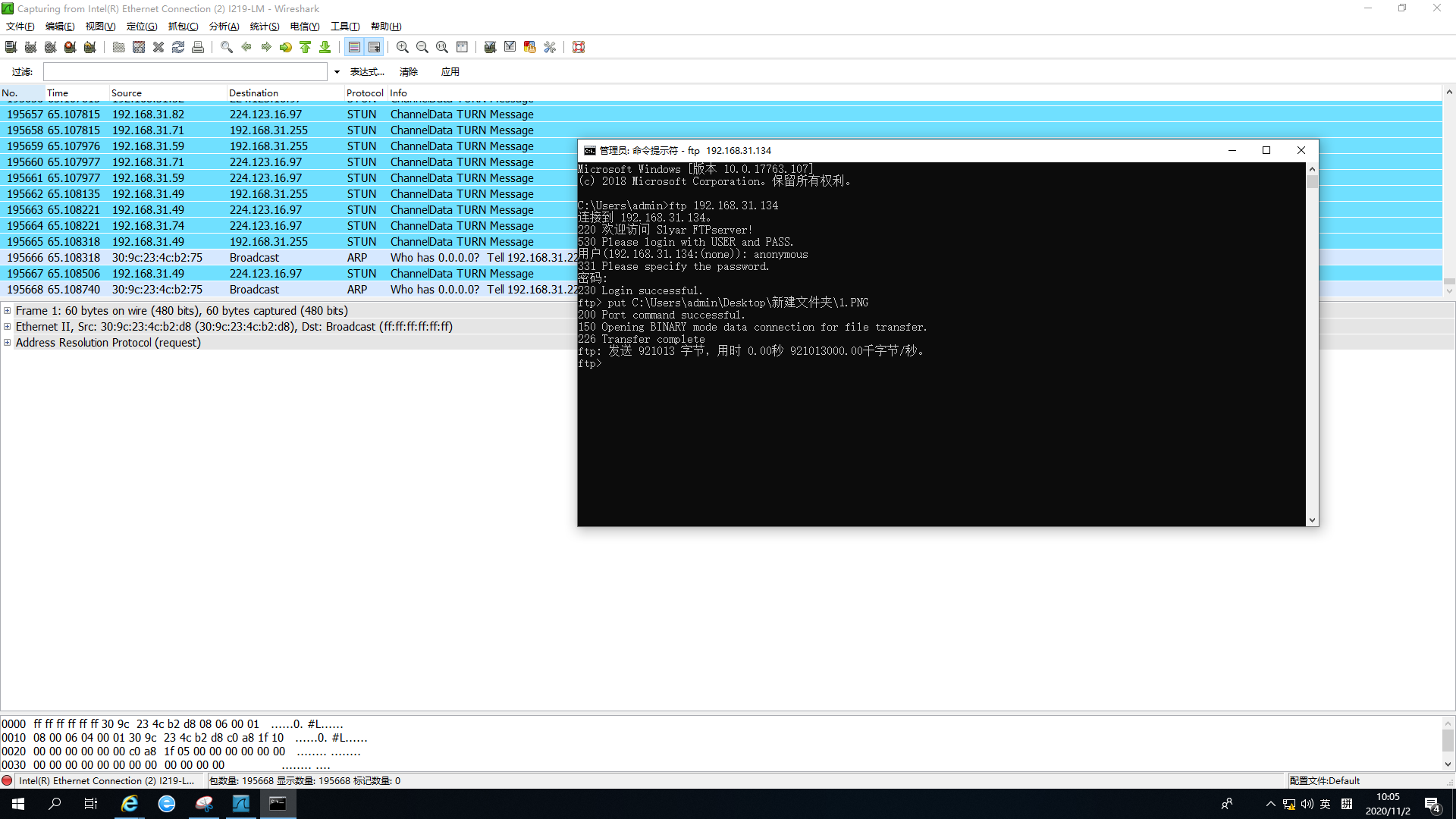Toggle auto scroll in live capture
The width and height of the screenshot is (1456, 819).
(374, 47)
